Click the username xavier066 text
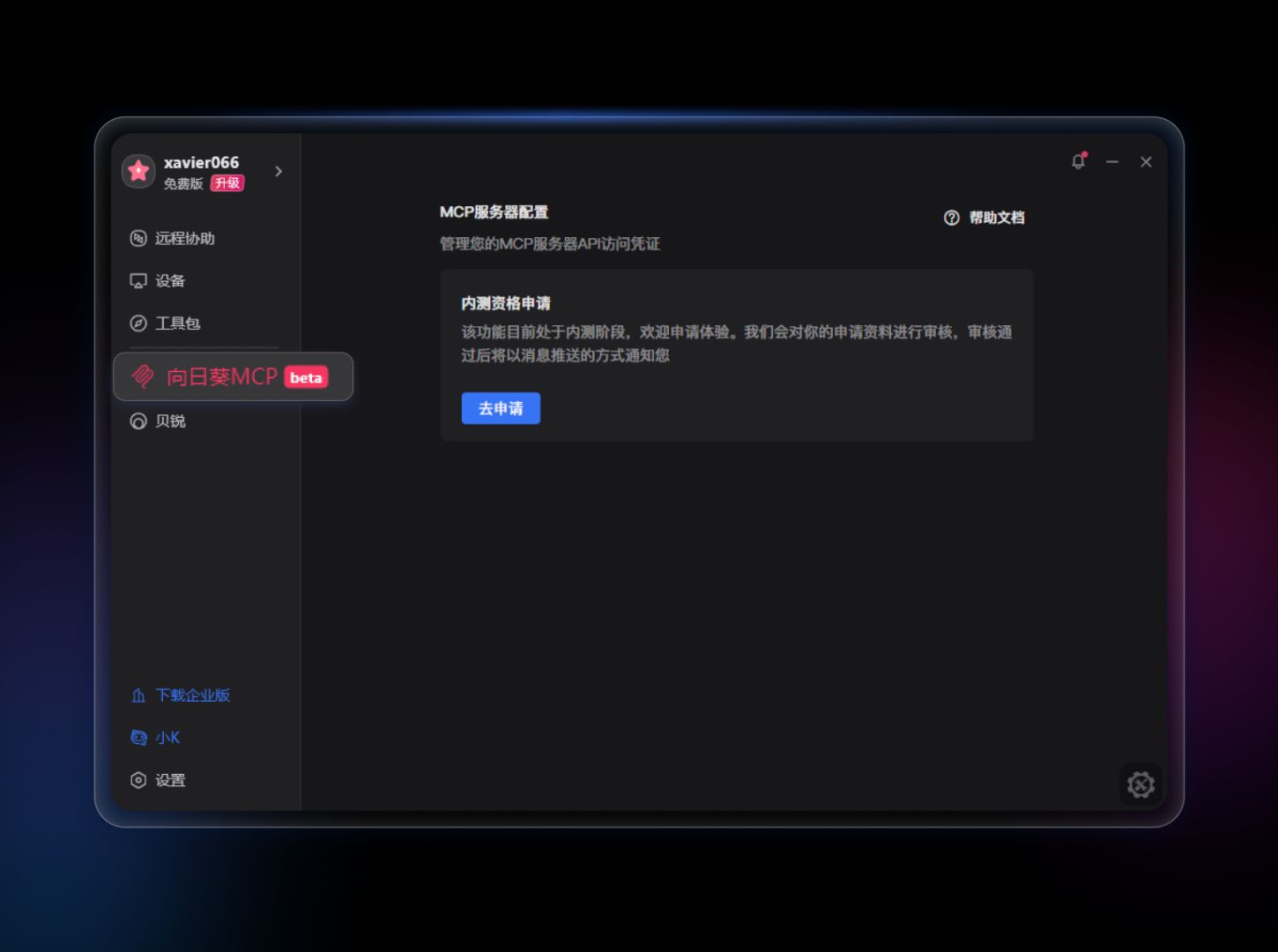The height and width of the screenshot is (952, 1278). [x=201, y=162]
